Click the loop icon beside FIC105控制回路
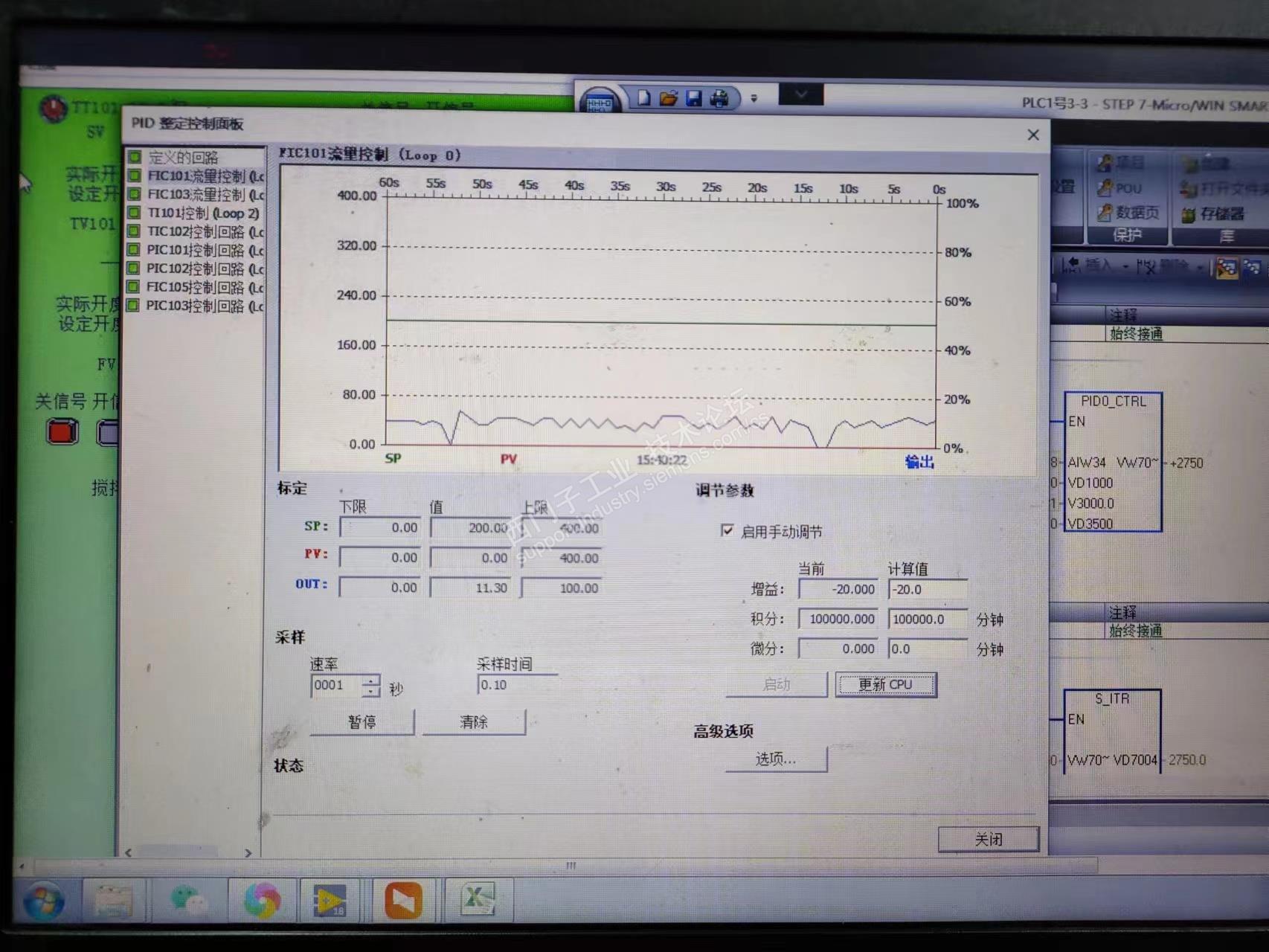Screen dimensions: 1269x952 135,287
